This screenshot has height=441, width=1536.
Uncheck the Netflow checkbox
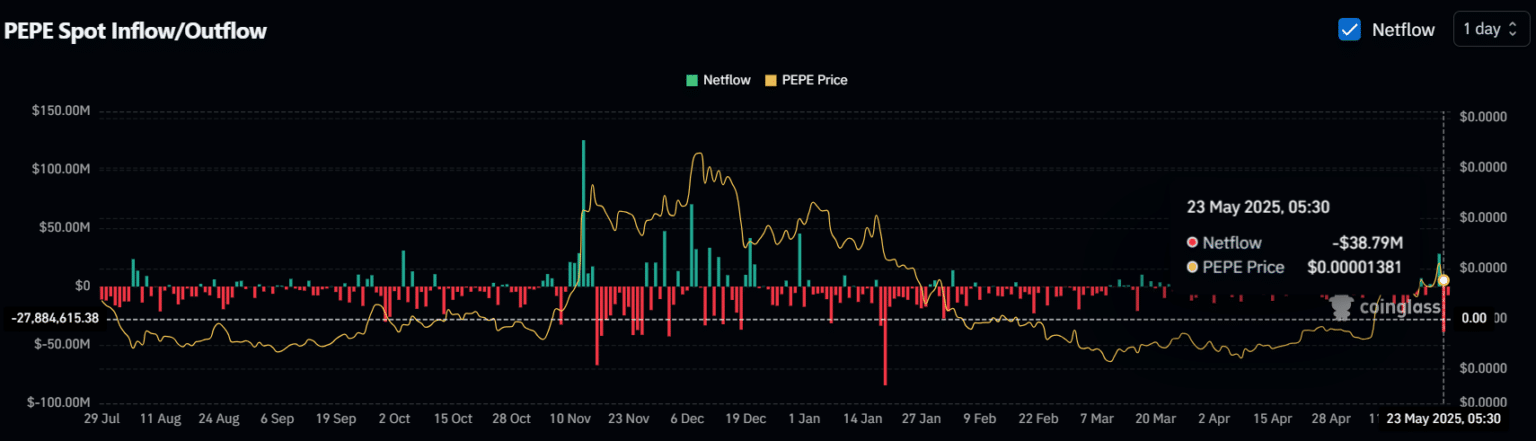point(1349,29)
